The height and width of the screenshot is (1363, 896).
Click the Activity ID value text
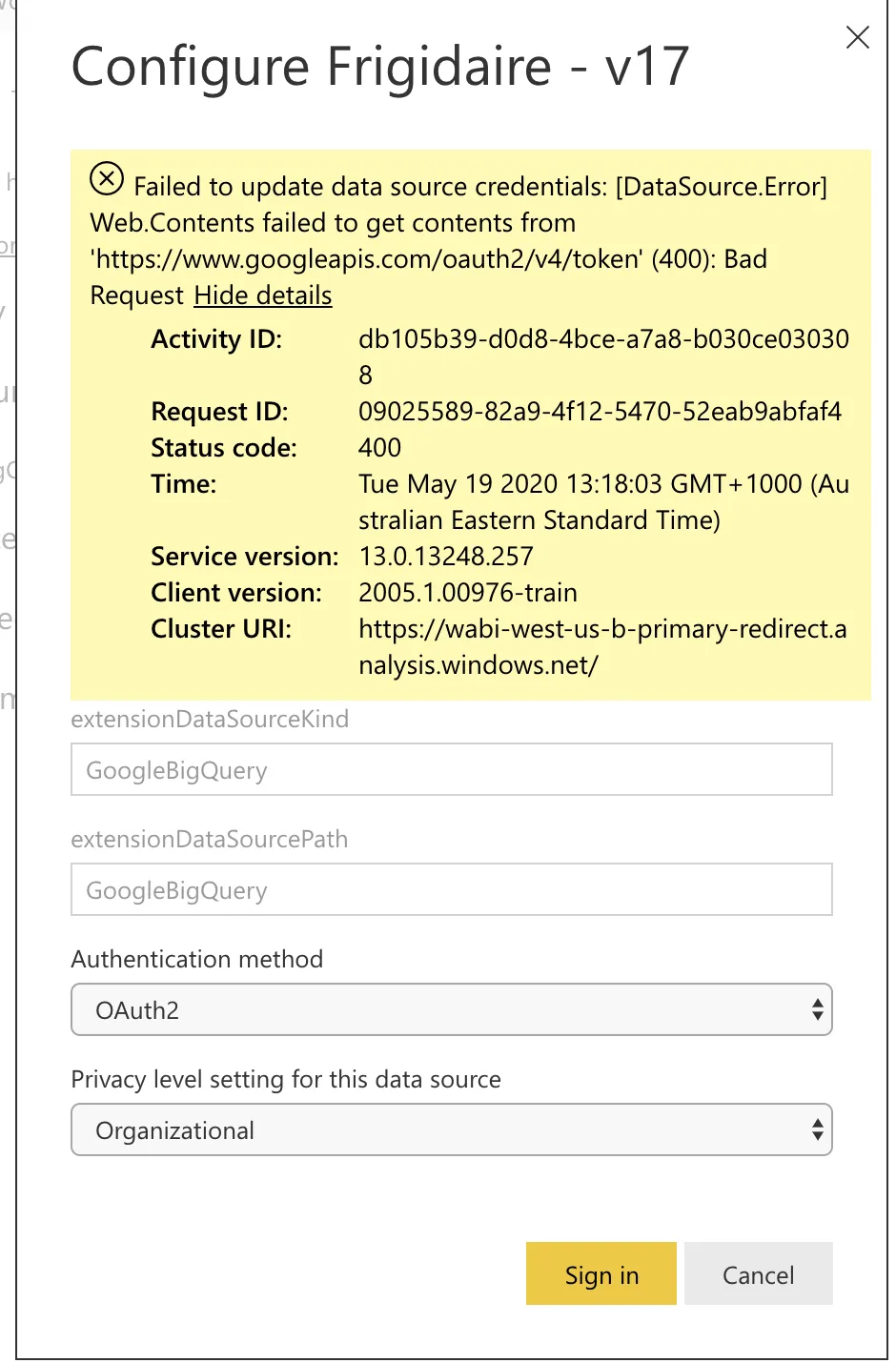tap(602, 339)
